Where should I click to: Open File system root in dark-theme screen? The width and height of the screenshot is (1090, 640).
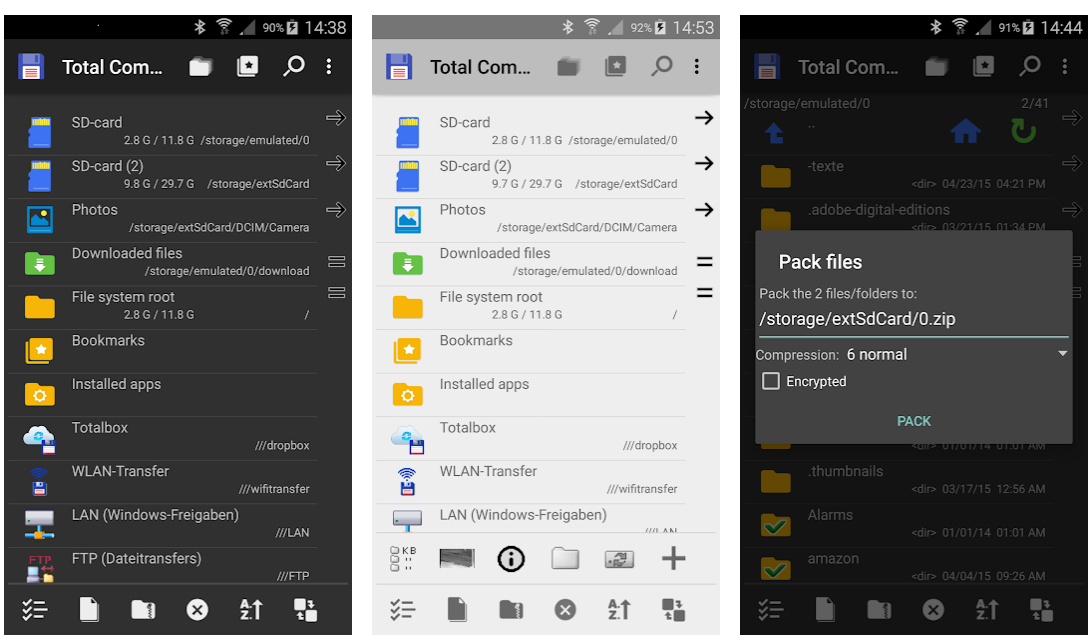click(x=161, y=306)
